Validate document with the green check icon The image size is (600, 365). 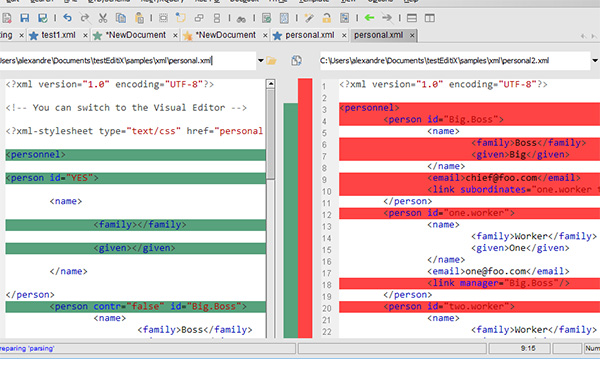click(x=267, y=18)
